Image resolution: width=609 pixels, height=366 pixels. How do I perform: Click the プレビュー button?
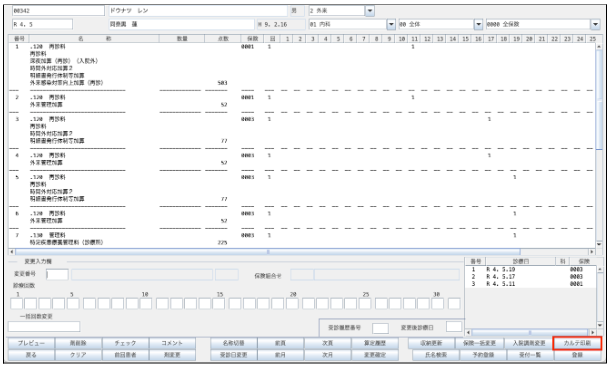[x=31, y=343]
